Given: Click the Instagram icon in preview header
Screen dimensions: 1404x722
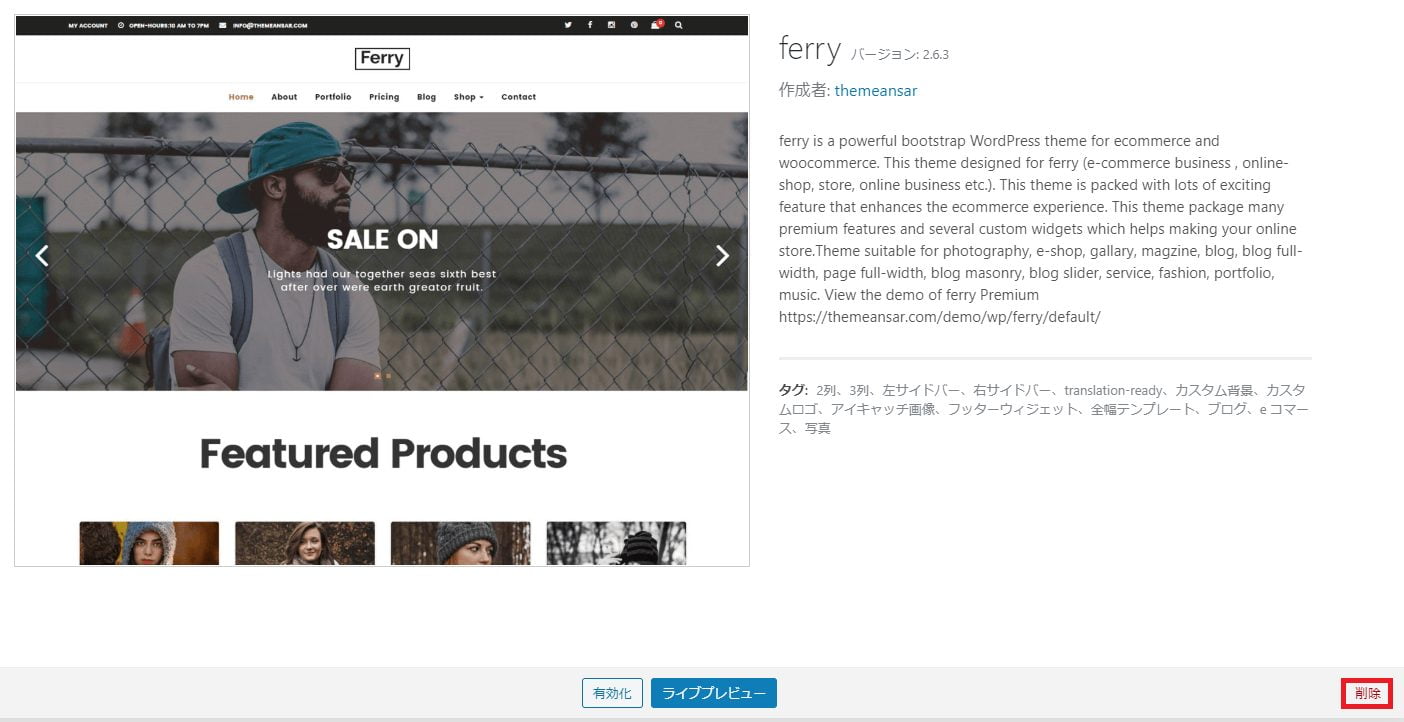Looking at the screenshot, I should [612, 25].
